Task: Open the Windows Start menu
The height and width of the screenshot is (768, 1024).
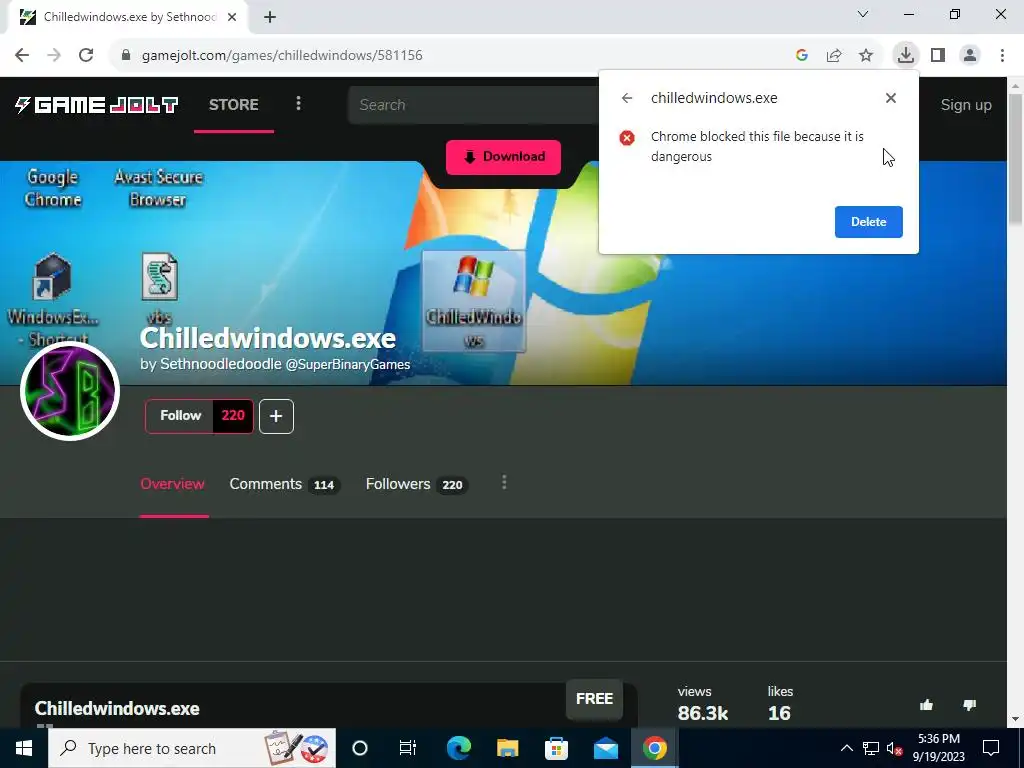Action: coord(24,748)
